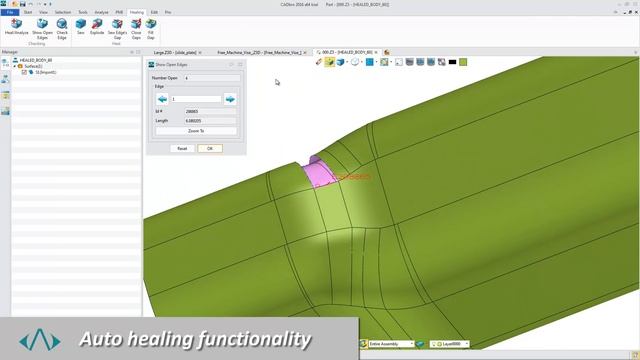The height and width of the screenshot is (360, 640).
Task: Open the Tools ribbon tab
Action: 83,12
